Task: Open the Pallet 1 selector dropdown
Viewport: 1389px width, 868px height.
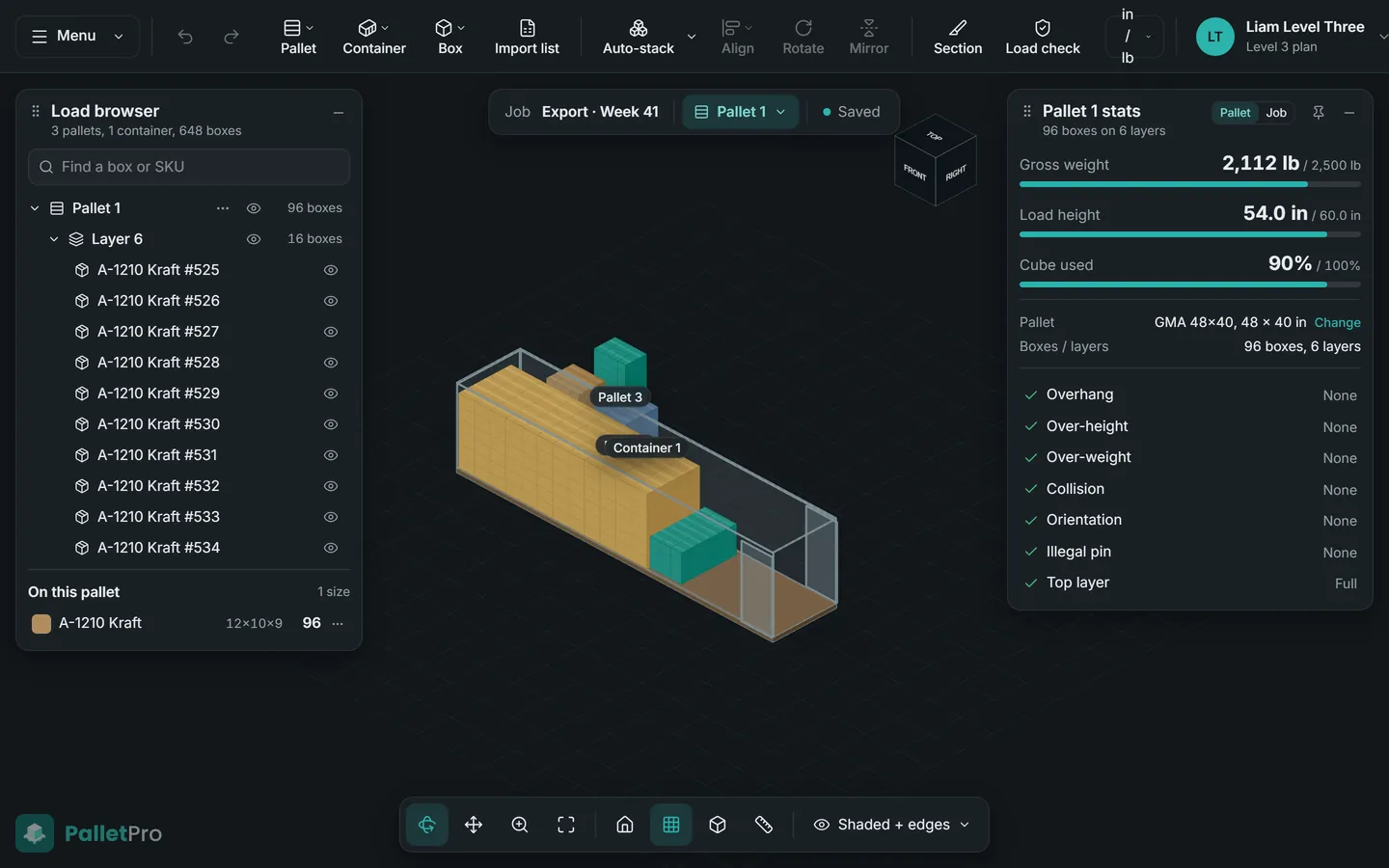Action: tap(741, 112)
